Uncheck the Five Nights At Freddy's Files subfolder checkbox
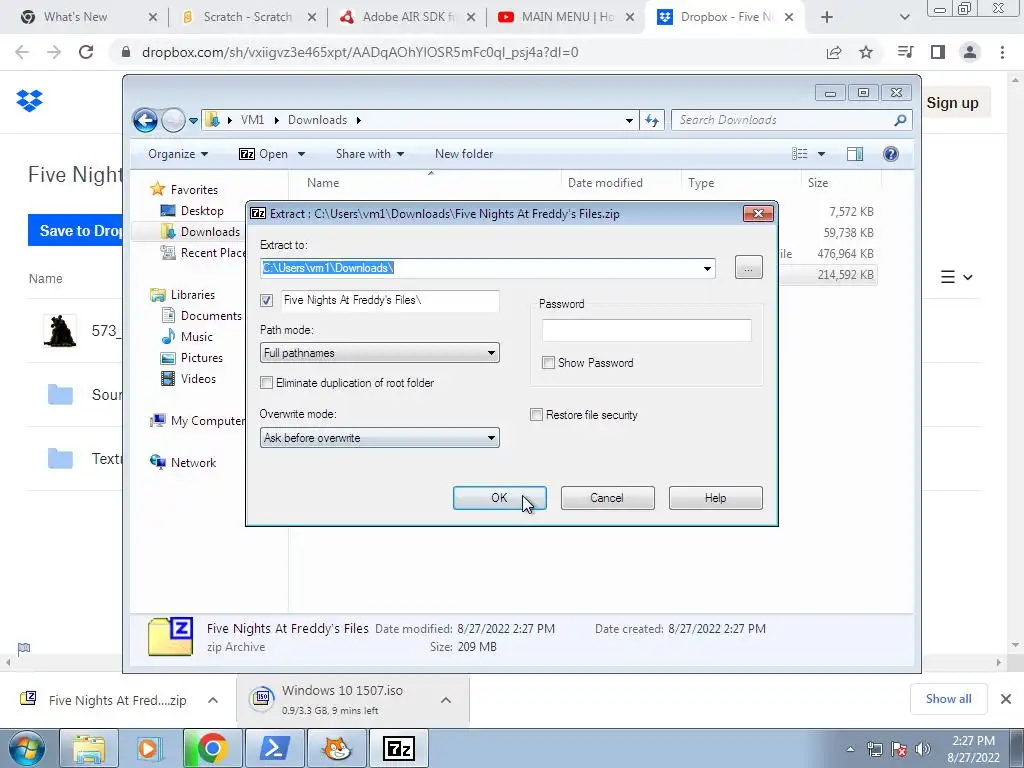This screenshot has width=1024, height=768. pyautogui.click(x=266, y=300)
